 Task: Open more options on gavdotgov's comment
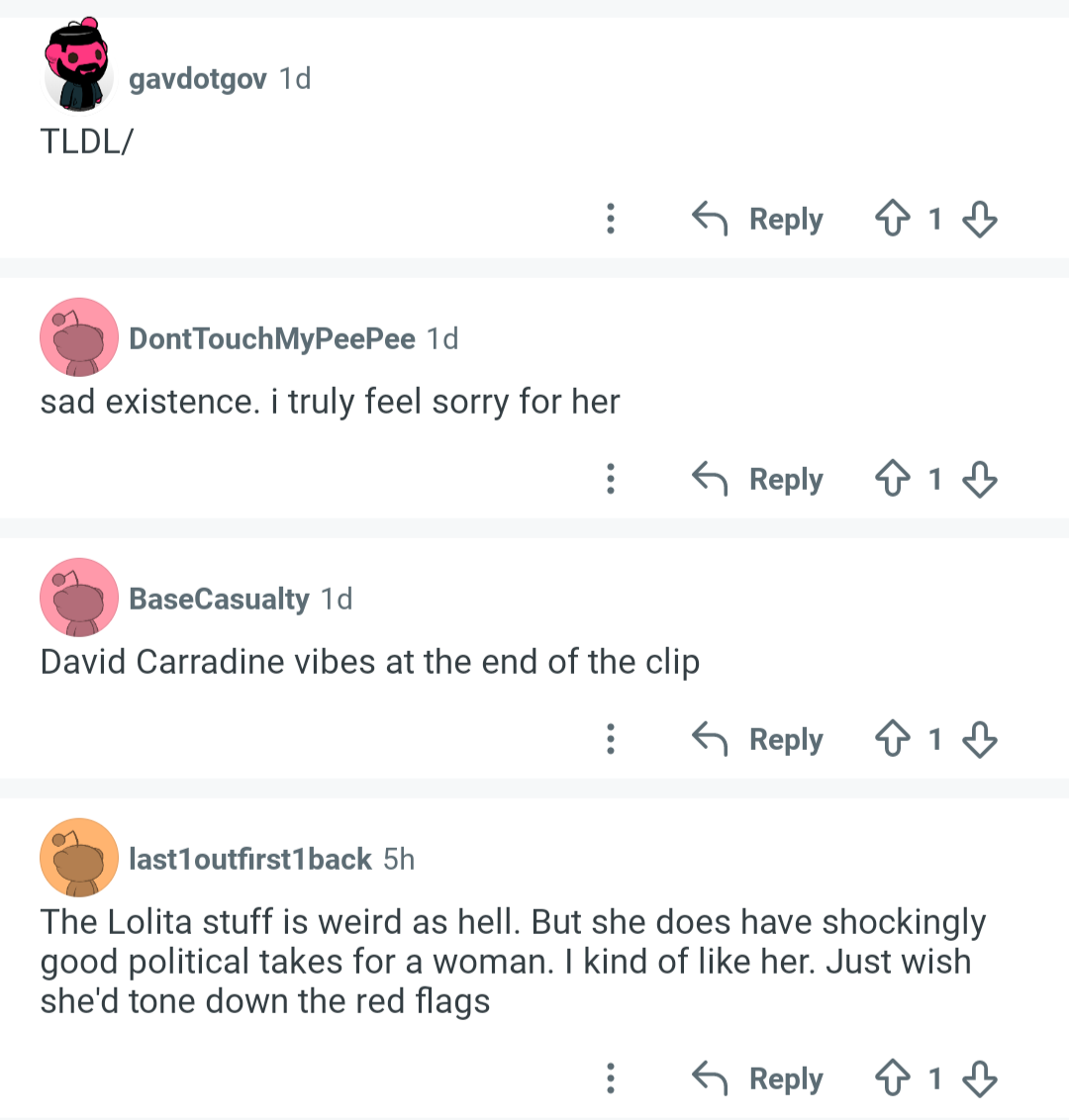pyautogui.click(x=611, y=219)
